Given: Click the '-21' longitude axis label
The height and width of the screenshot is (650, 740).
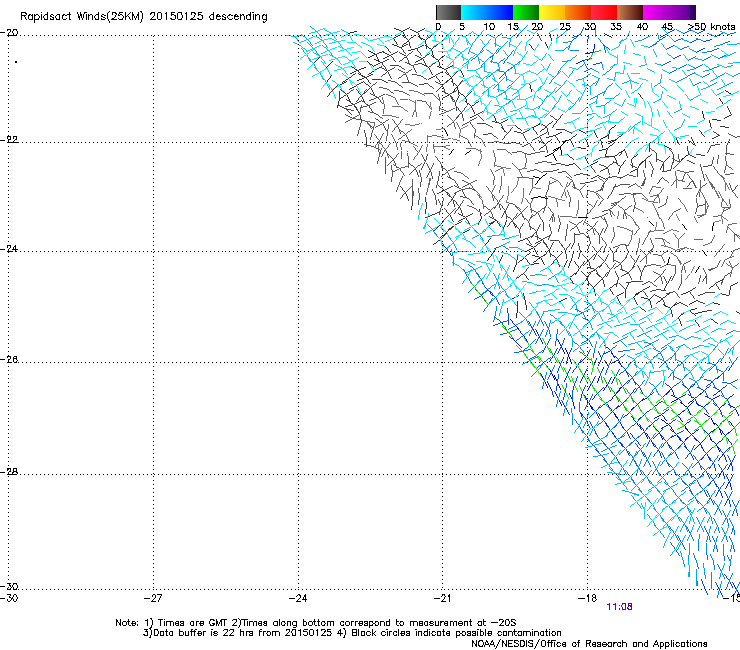Looking at the screenshot, I should [x=443, y=599].
